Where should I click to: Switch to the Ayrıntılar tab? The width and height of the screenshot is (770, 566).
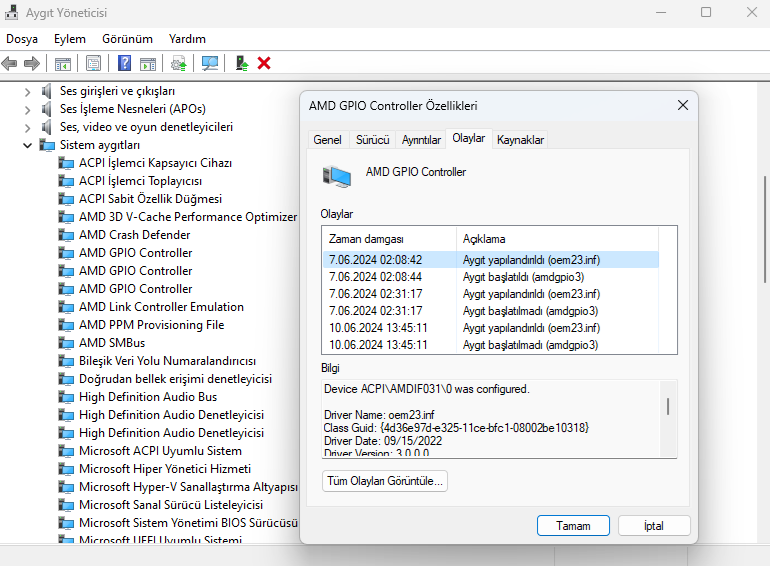[421, 140]
